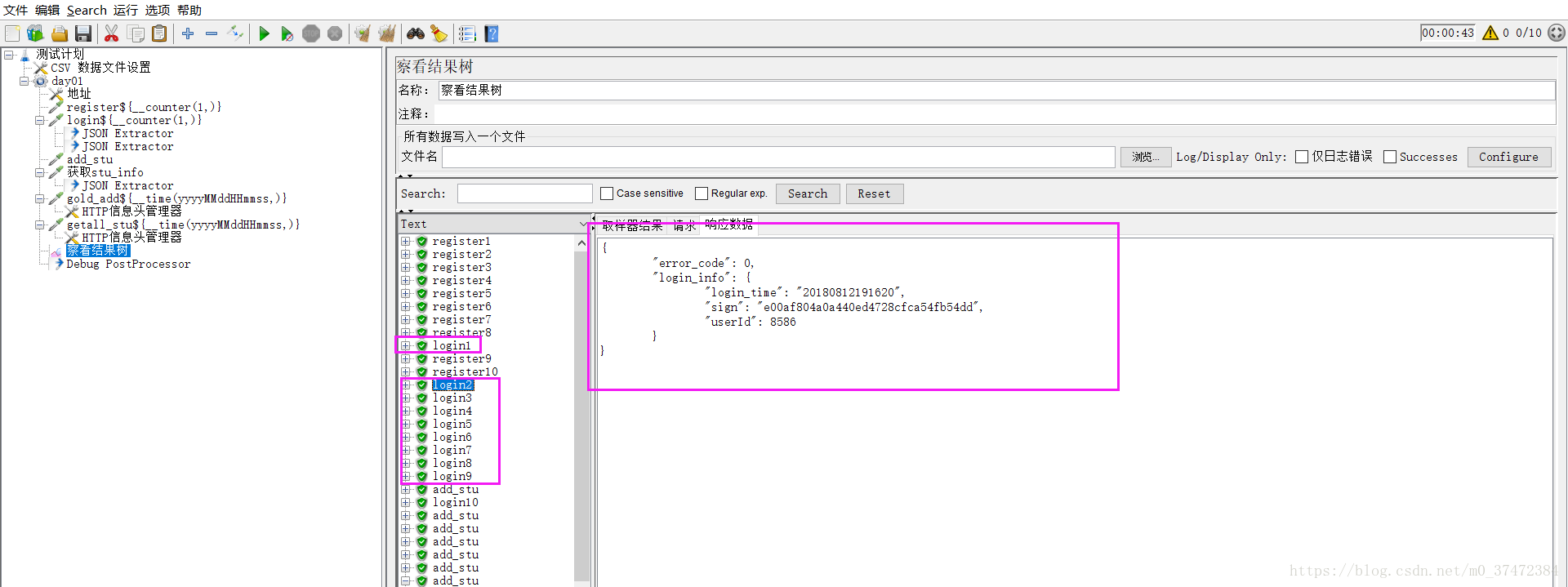Viewport: 1568px width, 587px height.
Task: Click the 浏览... browse button
Action: [x=1146, y=157]
